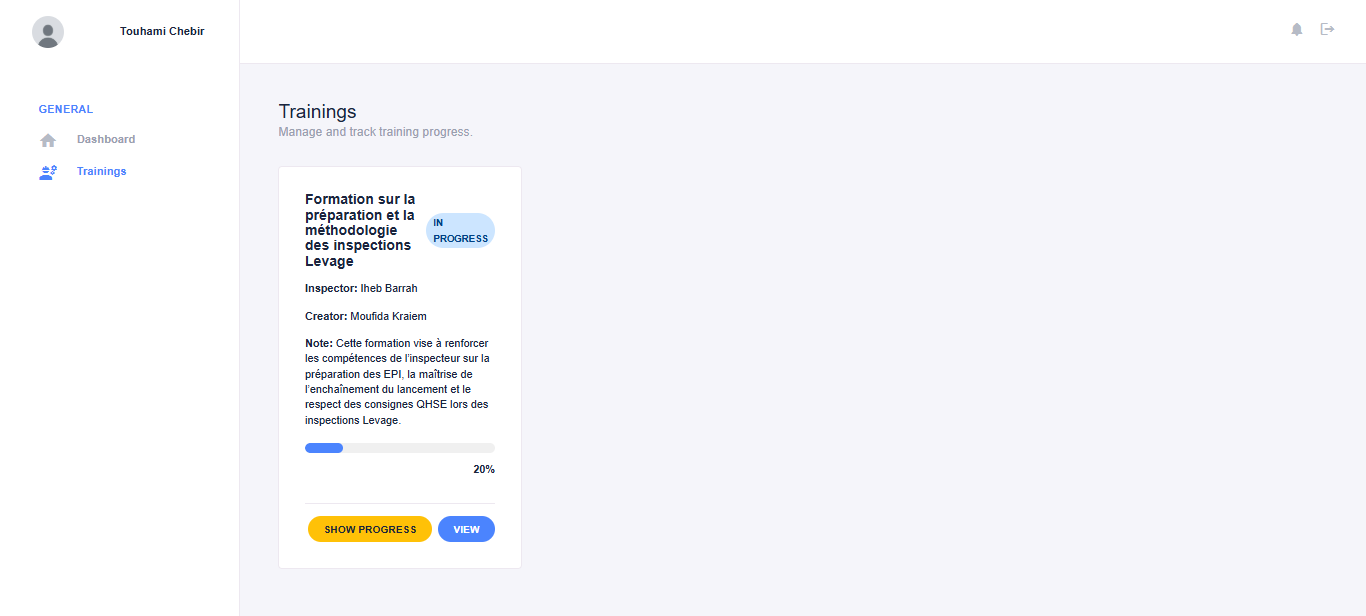Click the Inspector Iheb Barrah line
This screenshot has width=1366, height=616.
click(x=361, y=288)
